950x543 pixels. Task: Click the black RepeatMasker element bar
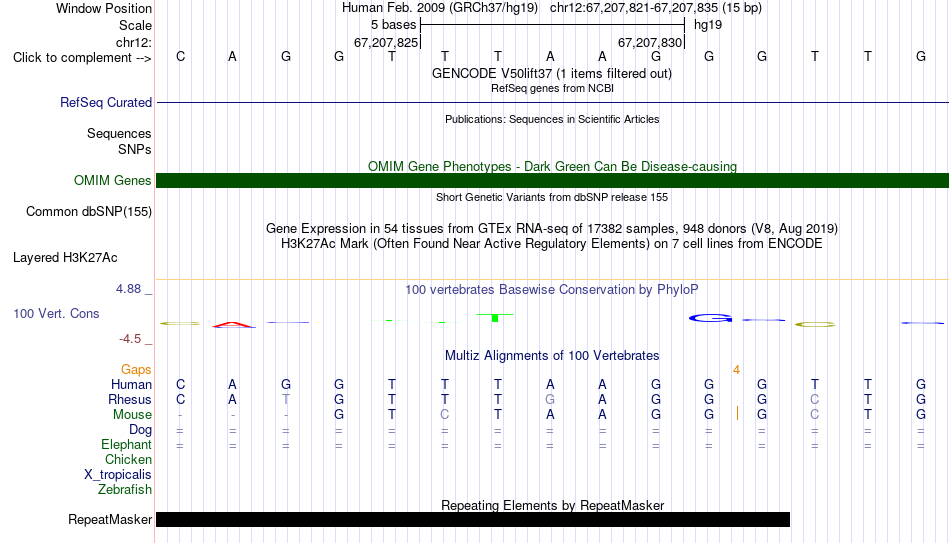(473, 519)
